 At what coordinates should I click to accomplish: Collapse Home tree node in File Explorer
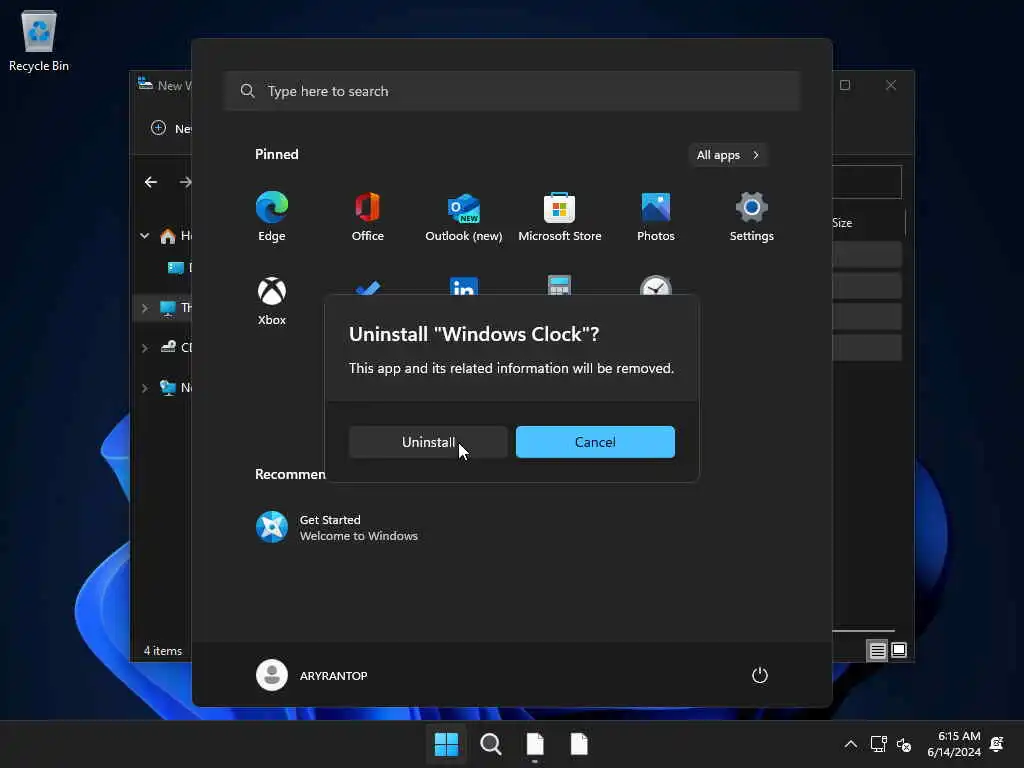point(144,236)
